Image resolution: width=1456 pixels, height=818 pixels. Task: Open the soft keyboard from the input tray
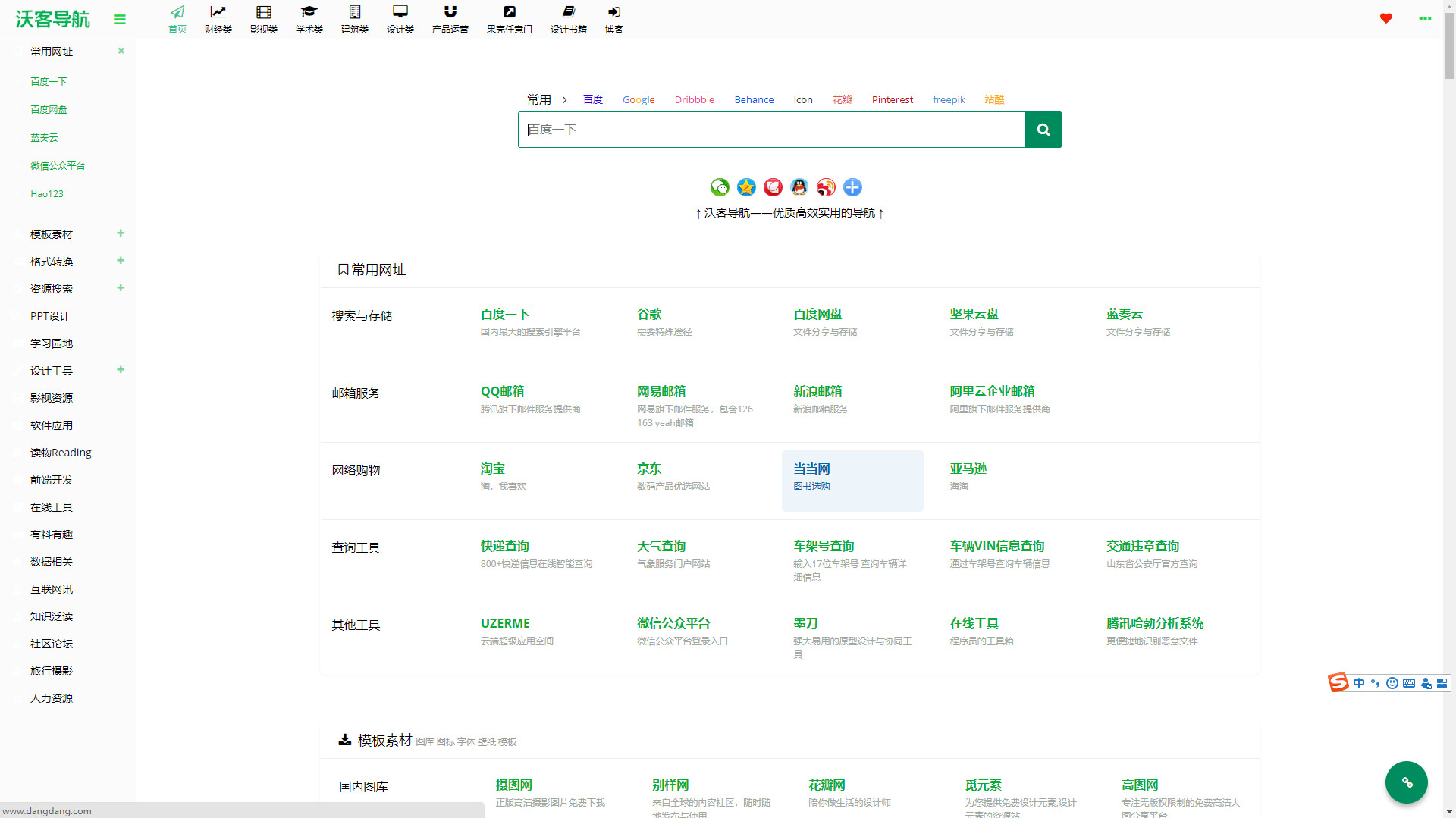tap(1408, 683)
